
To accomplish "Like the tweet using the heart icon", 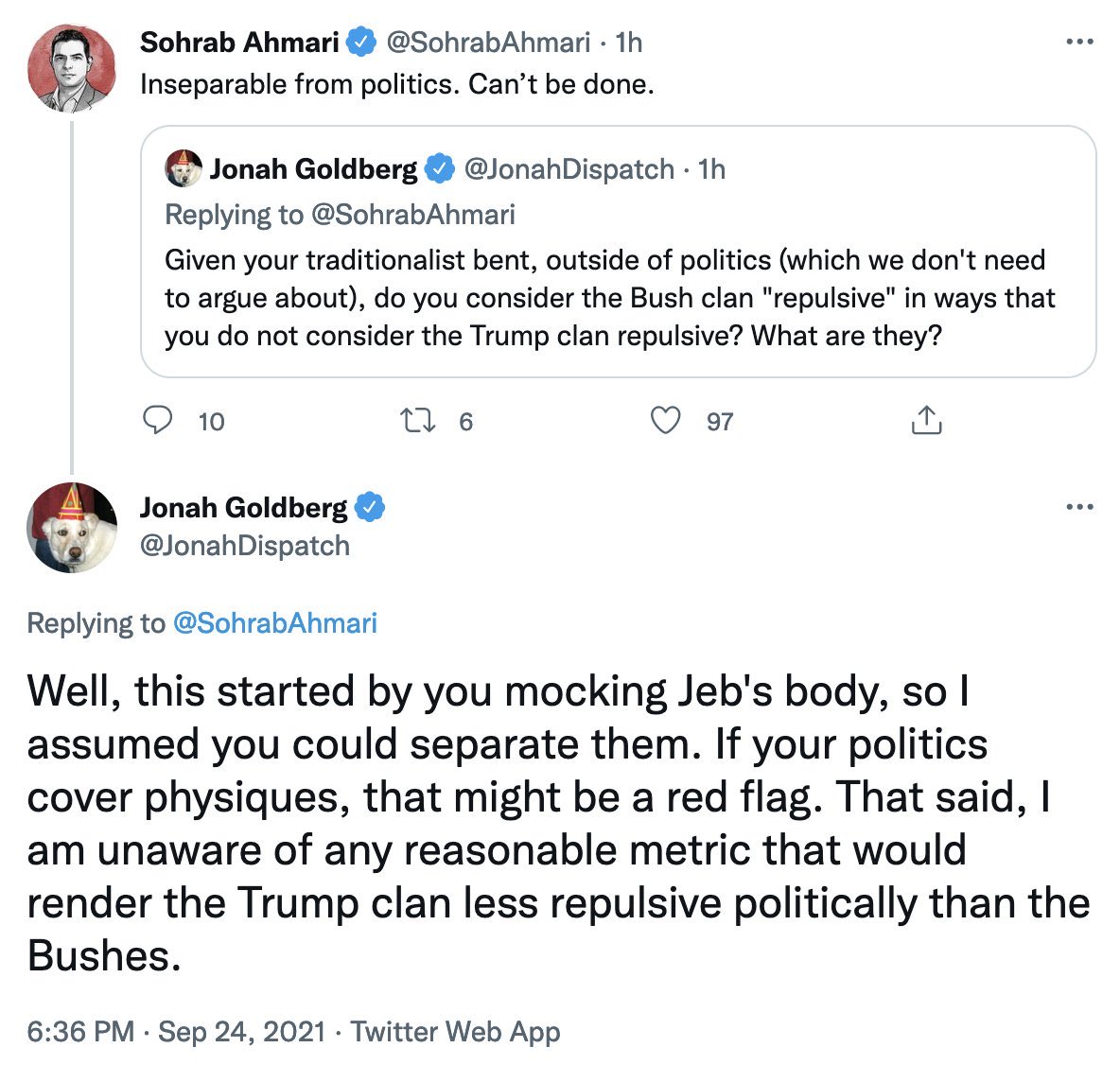I will point(666,420).
